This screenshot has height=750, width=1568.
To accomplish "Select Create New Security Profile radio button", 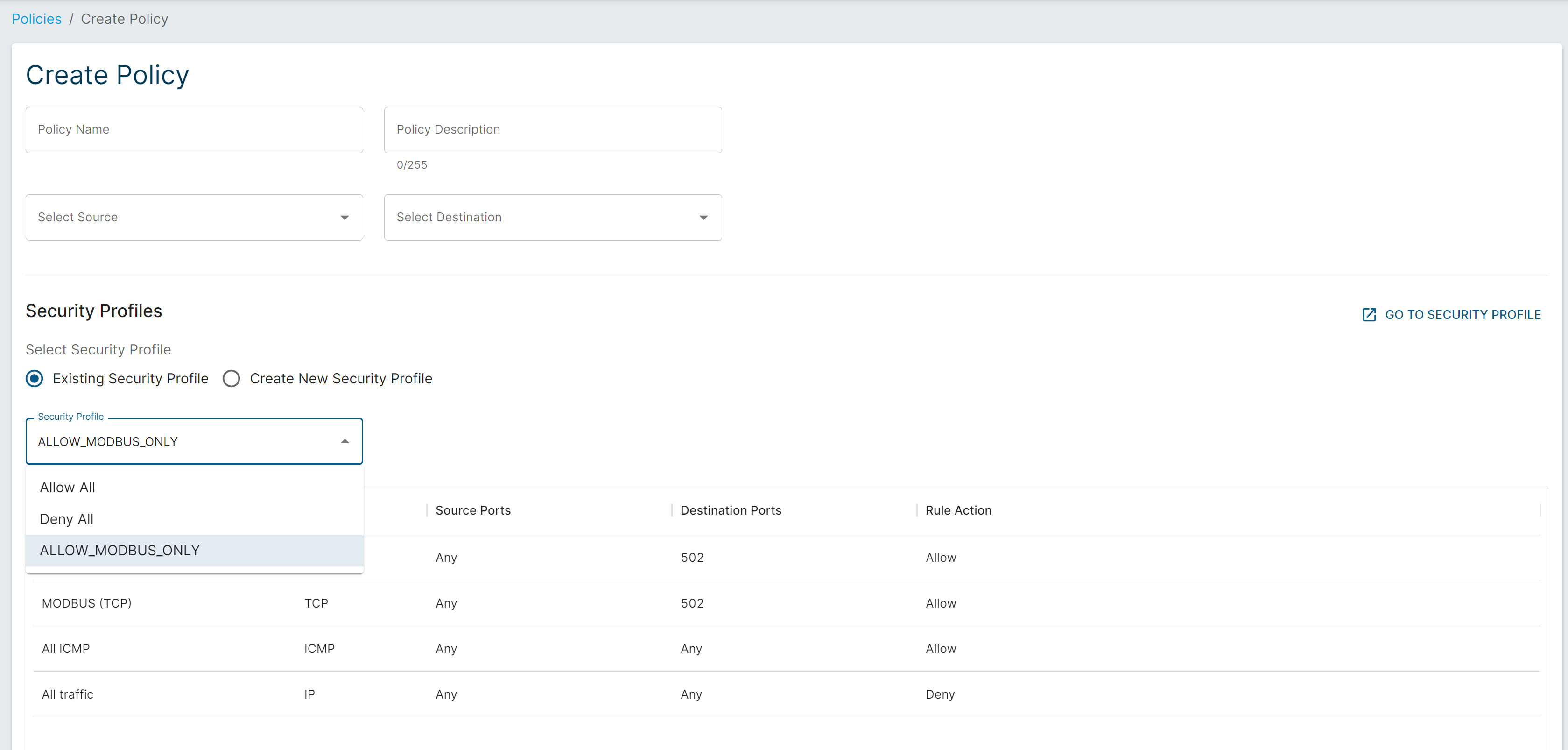I will tap(232, 379).
